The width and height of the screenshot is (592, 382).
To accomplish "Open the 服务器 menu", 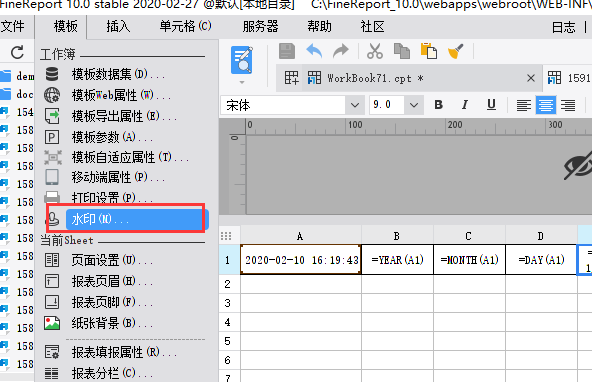I will tap(260, 27).
